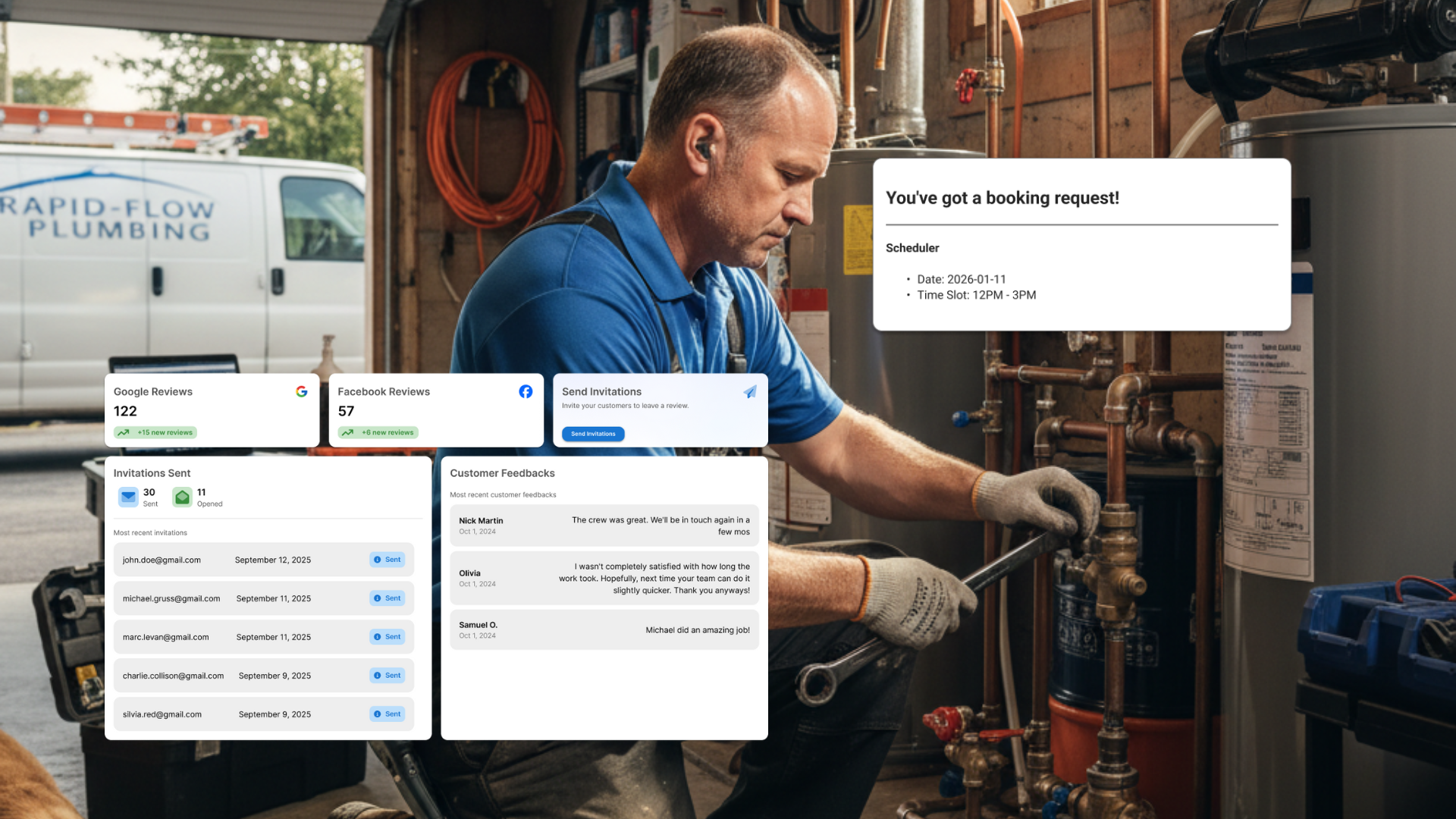Select the michael.gruss@gmail.com invitation row

click(263, 598)
